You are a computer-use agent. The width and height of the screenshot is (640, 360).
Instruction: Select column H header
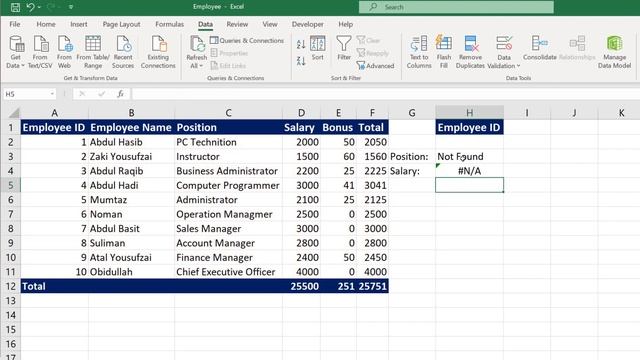(469, 113)
